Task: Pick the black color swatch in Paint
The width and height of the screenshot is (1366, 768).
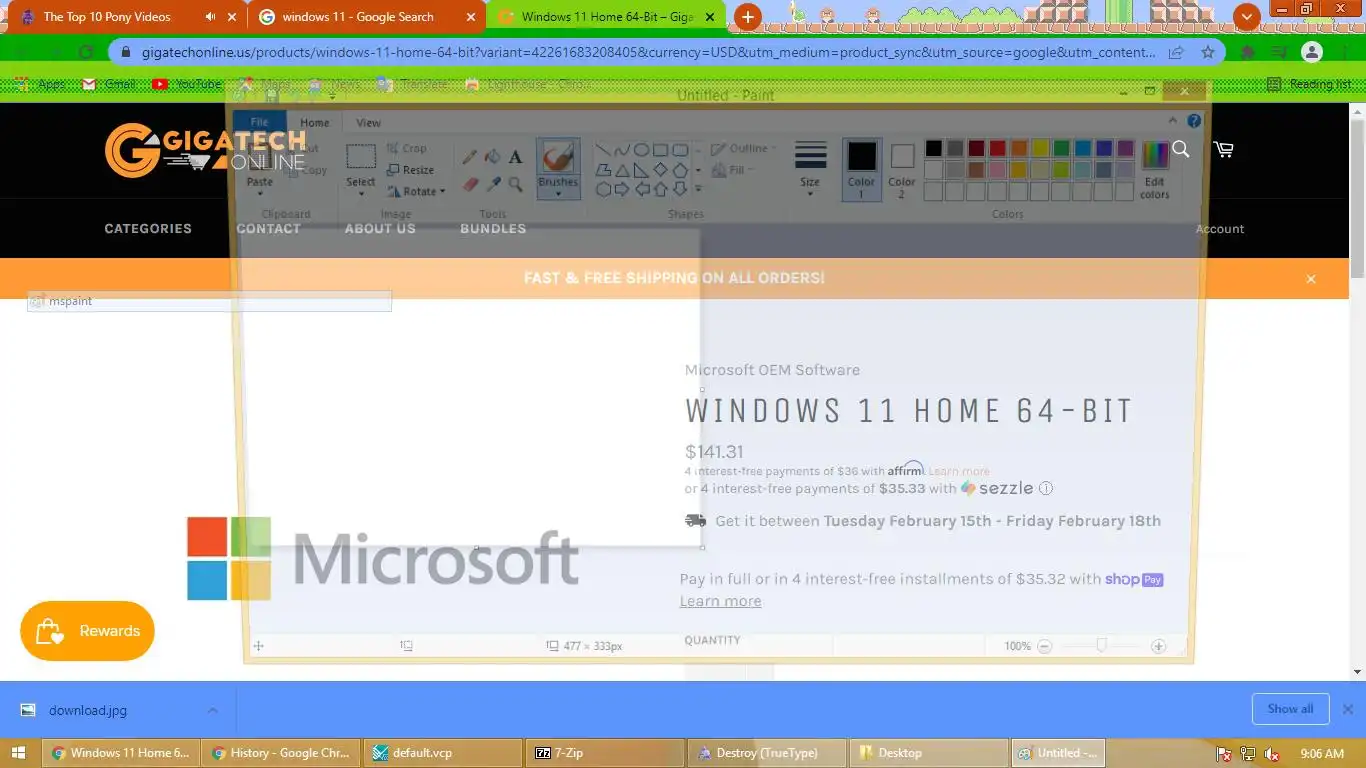Action: (x=933, y=148)
